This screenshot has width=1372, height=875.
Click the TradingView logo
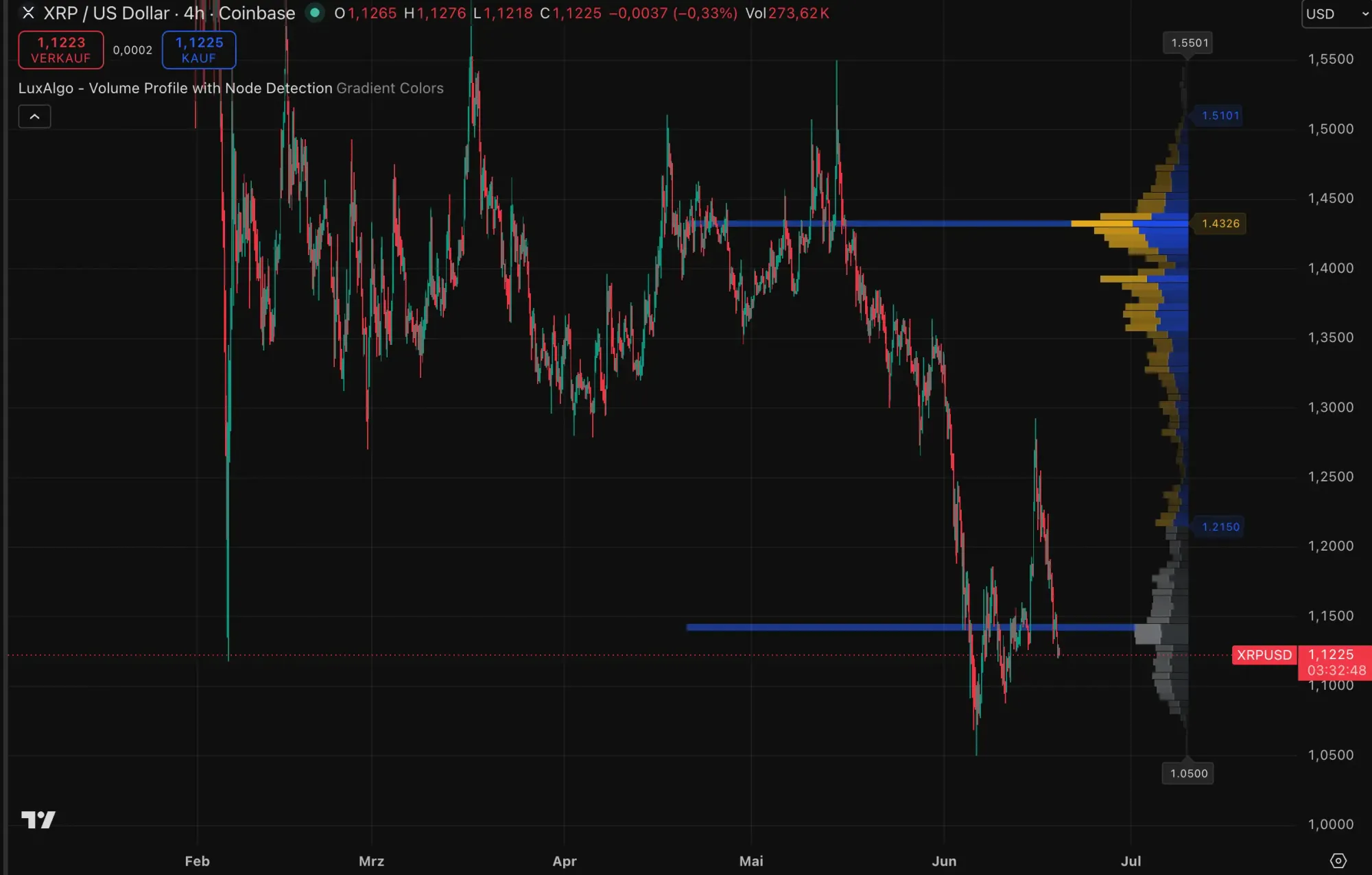click(38, 819)
